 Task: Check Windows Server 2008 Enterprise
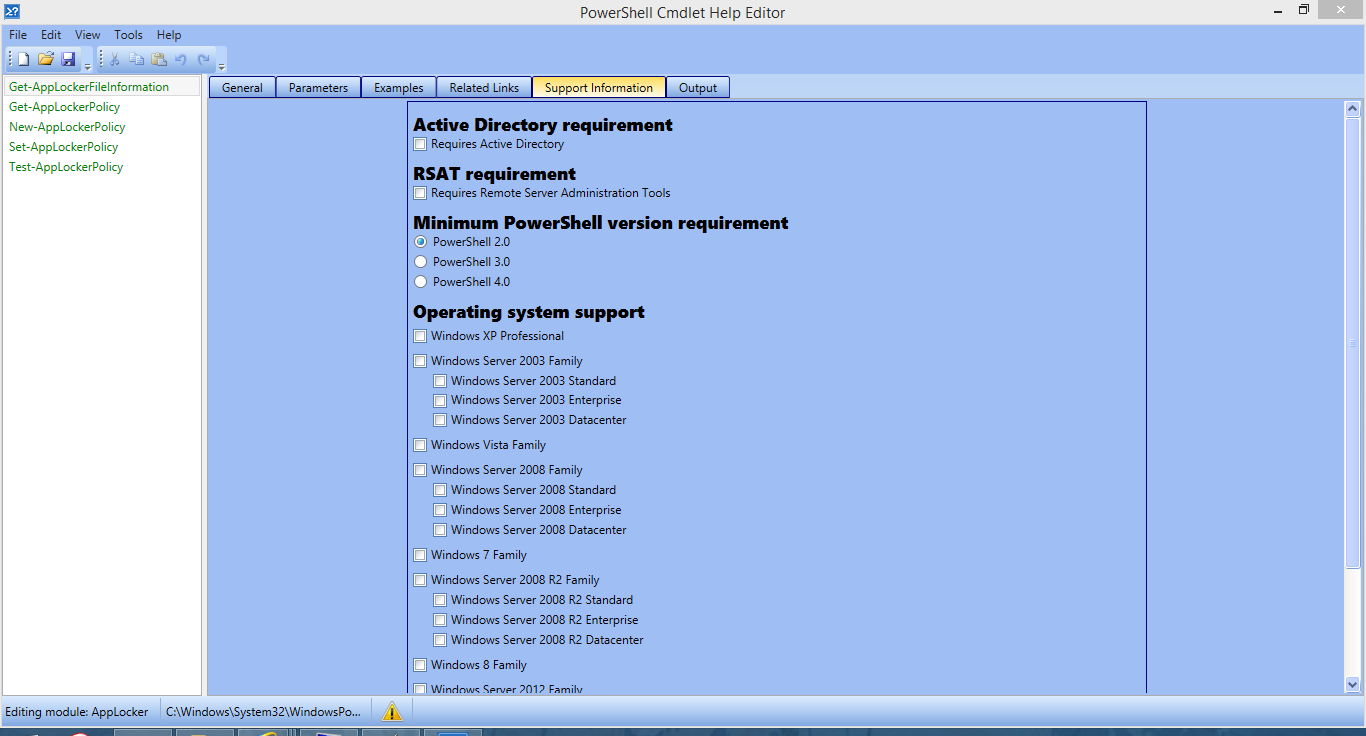coord(440,510)
